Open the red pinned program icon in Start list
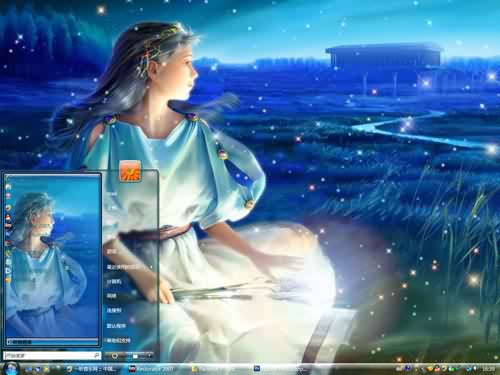 point(8,218)
